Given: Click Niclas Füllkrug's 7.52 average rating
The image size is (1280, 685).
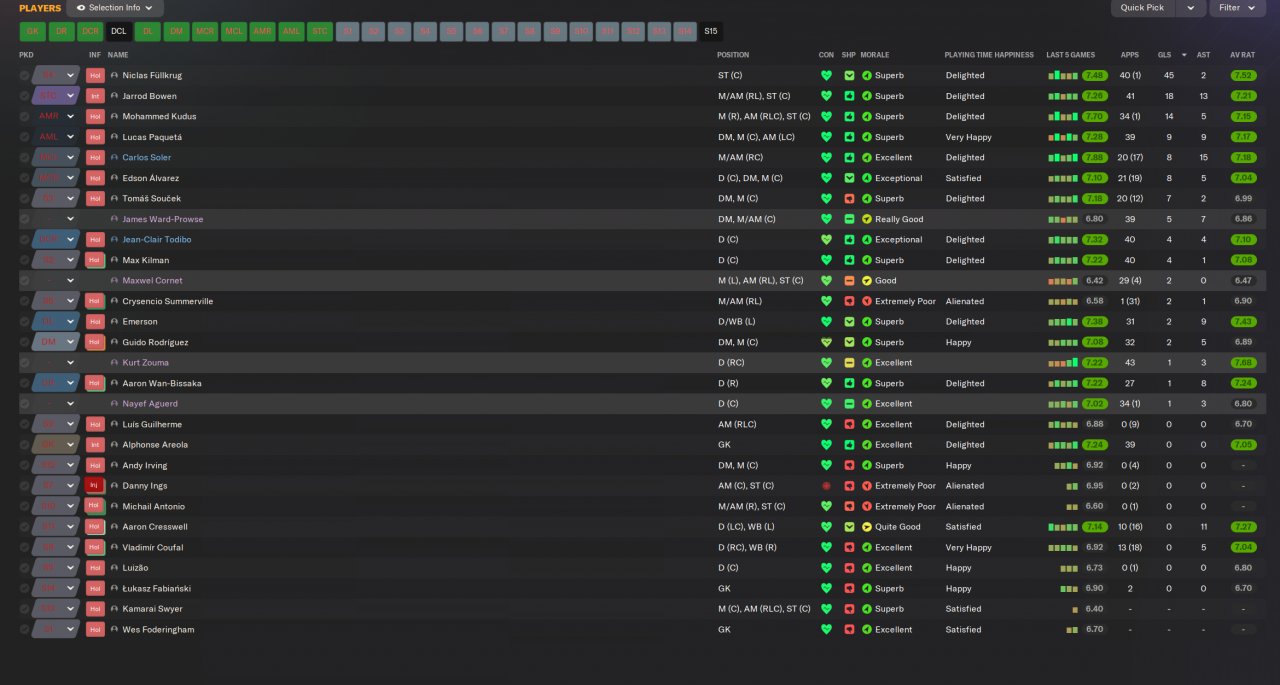Looking at the screenshot, I should [x=1244, y=75].
